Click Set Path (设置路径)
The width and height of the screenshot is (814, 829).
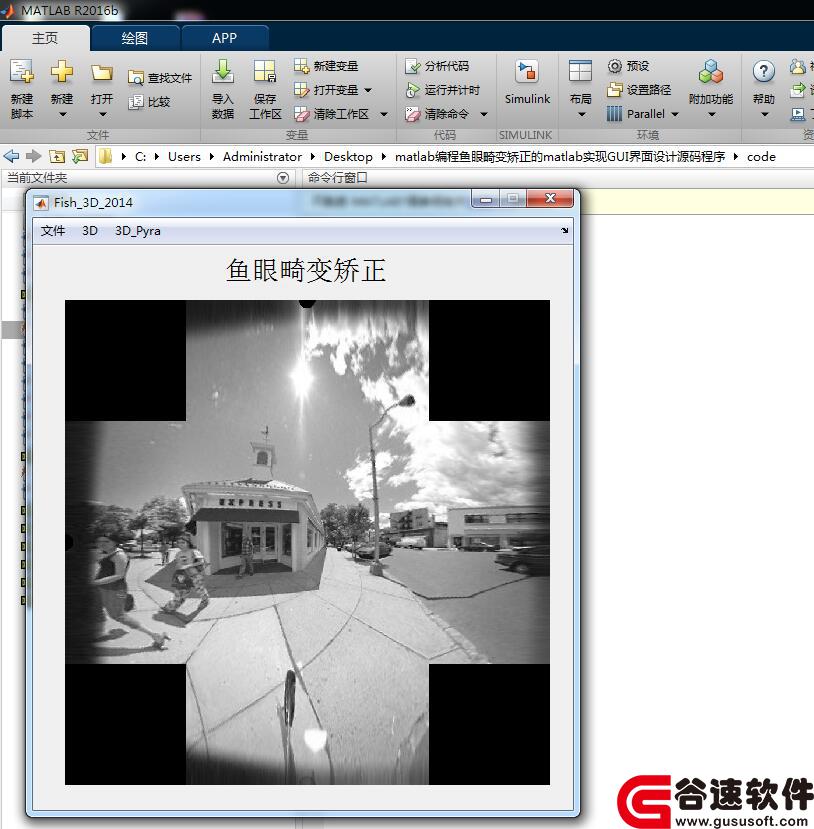(639, 90)
